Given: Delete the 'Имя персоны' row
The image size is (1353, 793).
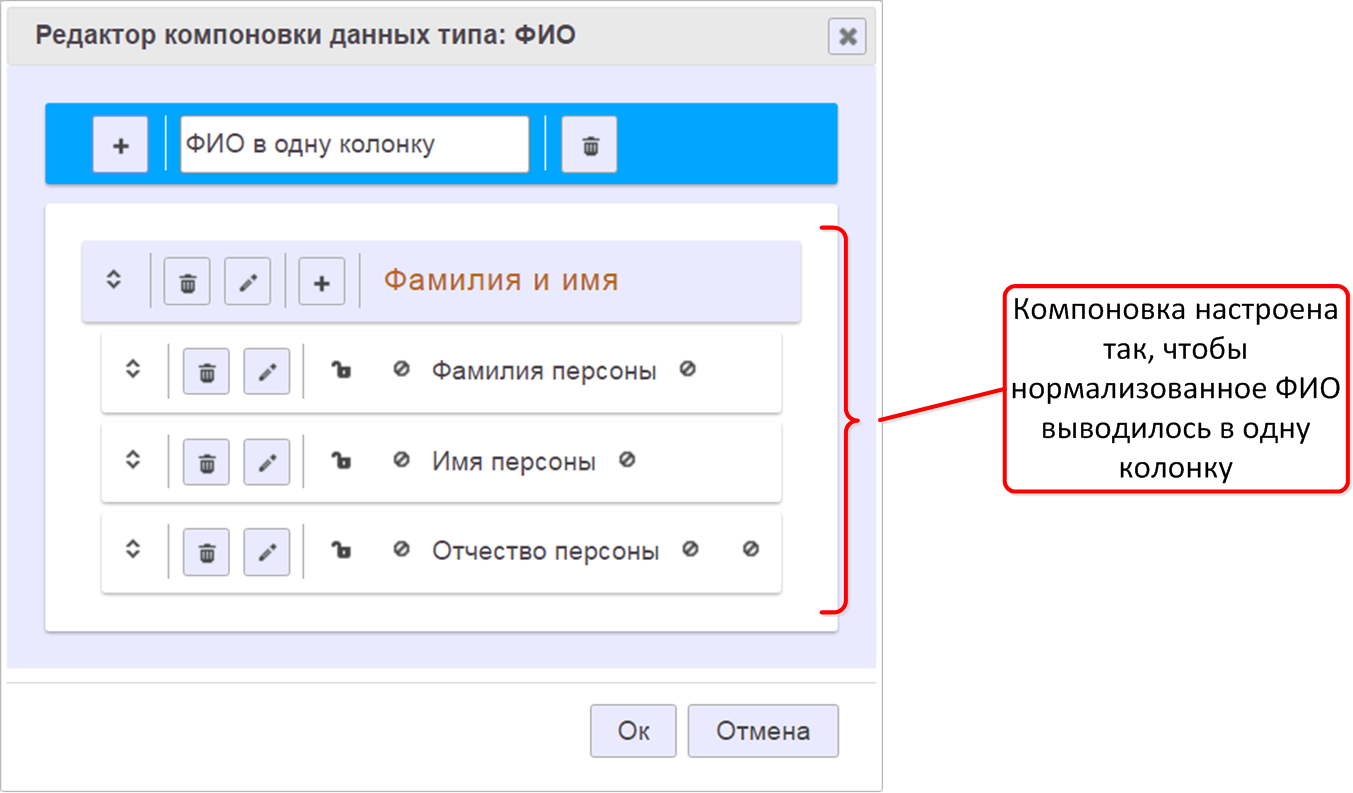Looking at the screenshot, I should tap(206, 463).
